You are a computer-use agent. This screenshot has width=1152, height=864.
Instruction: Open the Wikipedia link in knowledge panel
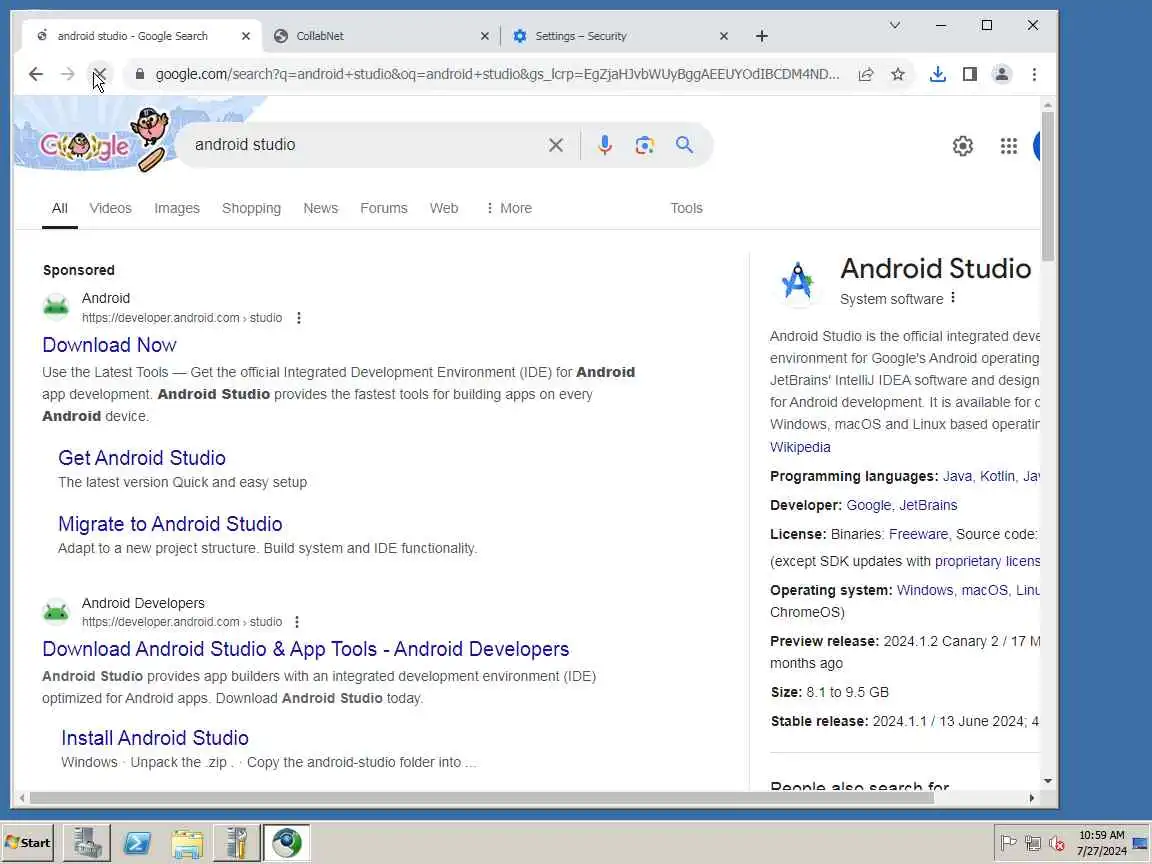click(800, 447)
